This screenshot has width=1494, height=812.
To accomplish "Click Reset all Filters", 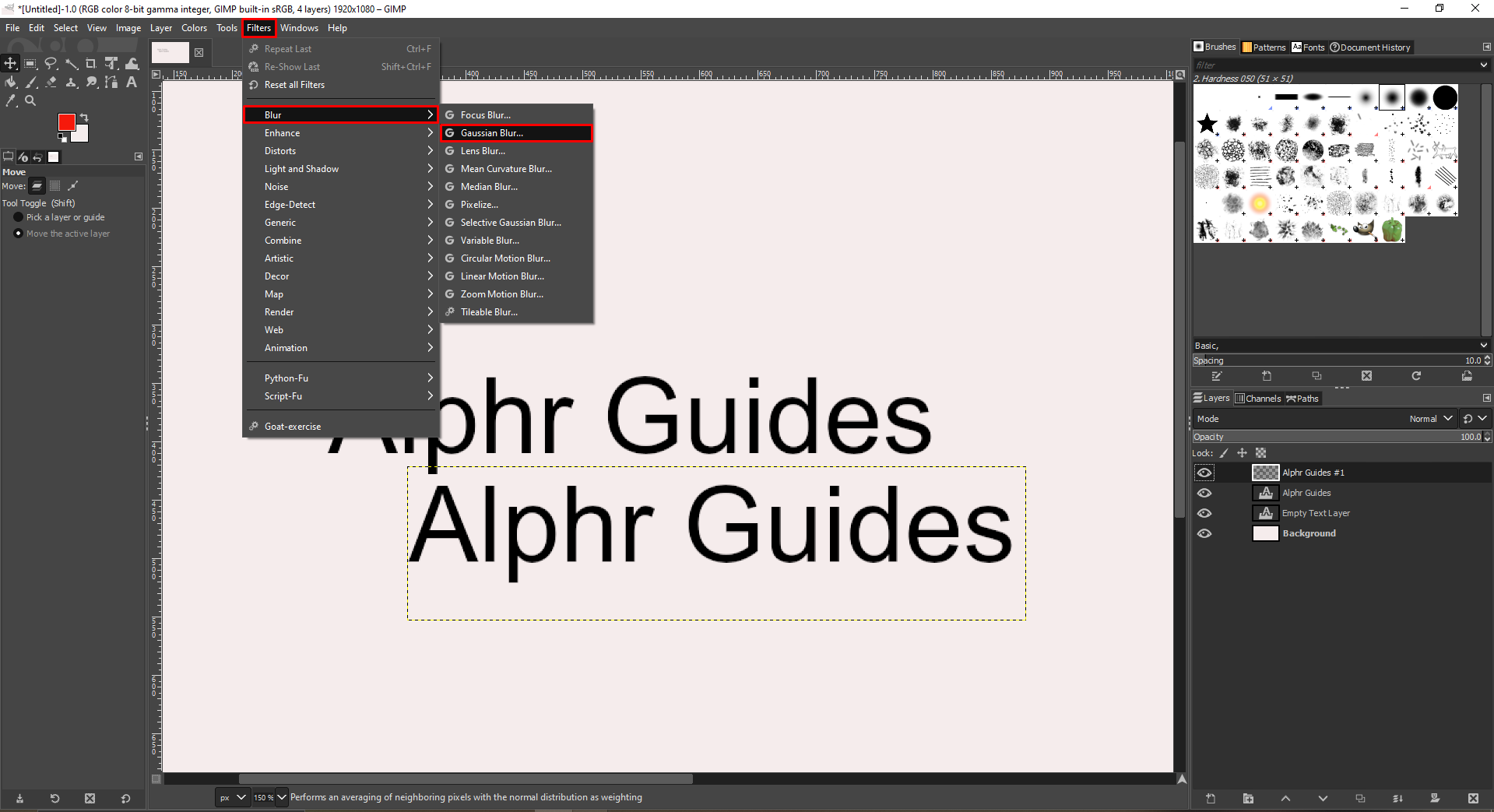I will pos(341,85).
